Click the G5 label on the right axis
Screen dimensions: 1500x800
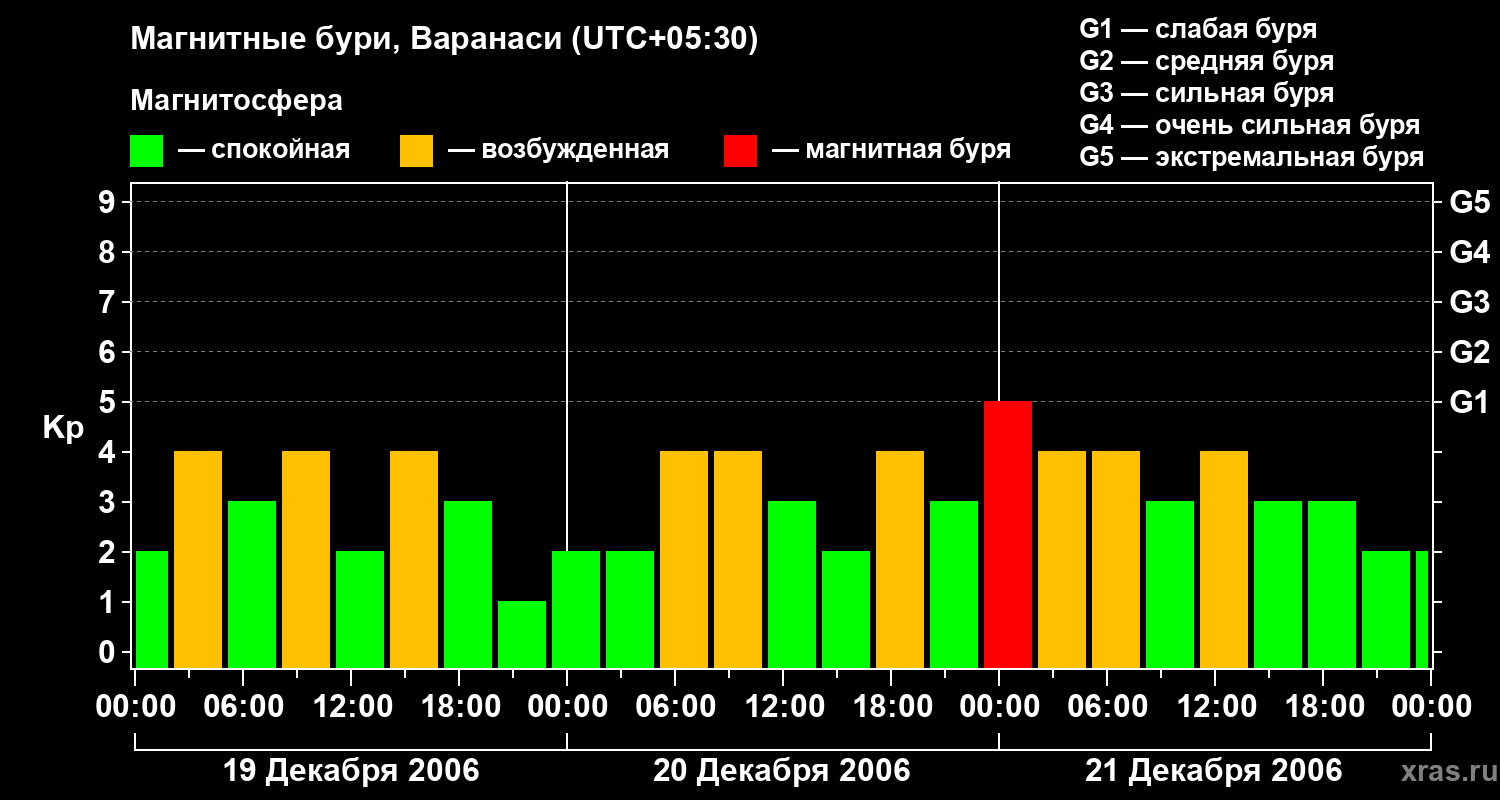pyautogui.click(x=1469, y=202)
